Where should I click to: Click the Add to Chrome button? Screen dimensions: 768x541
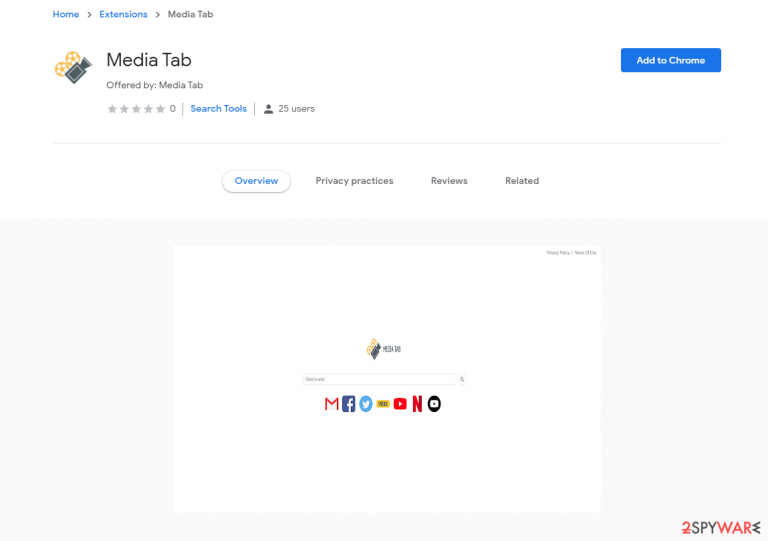(671, 60)
